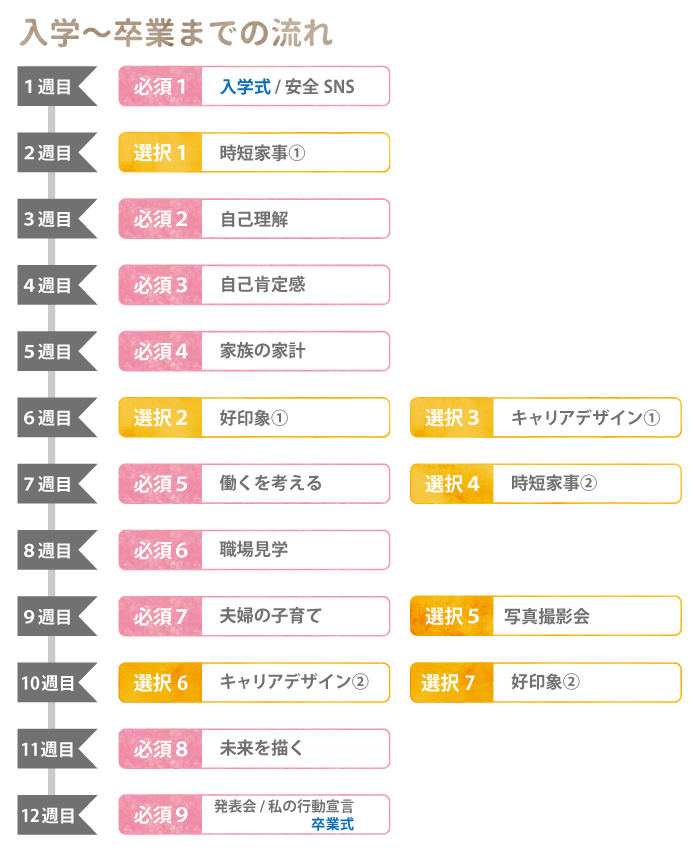Screen dimensions: 700x850
Task: Select 選択1 時短家事① box
Action: point(254,152)
